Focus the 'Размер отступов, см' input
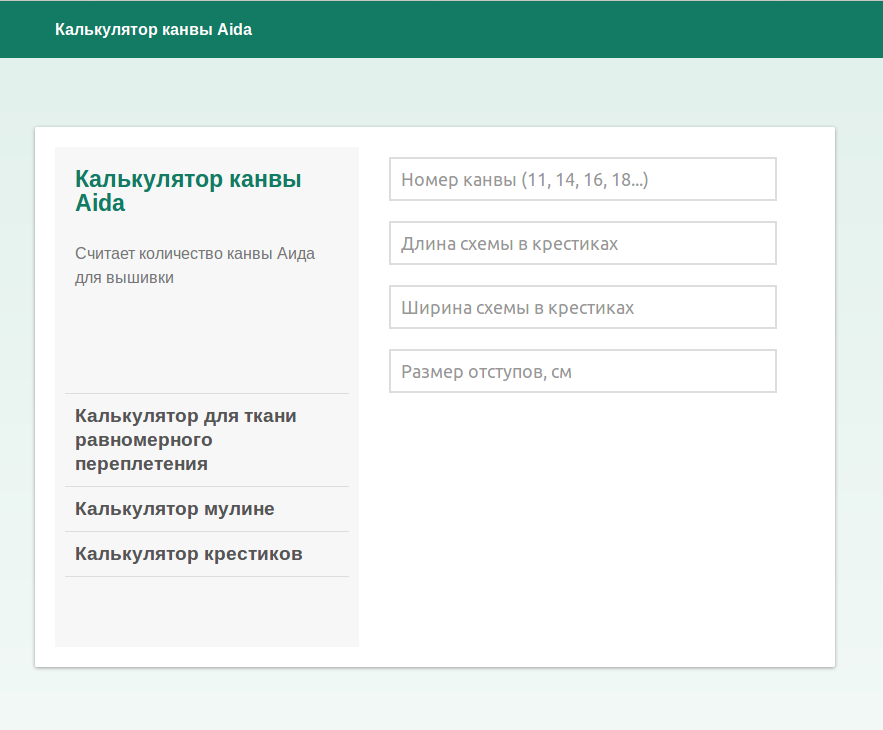883x730 pixels. point(583,371)
